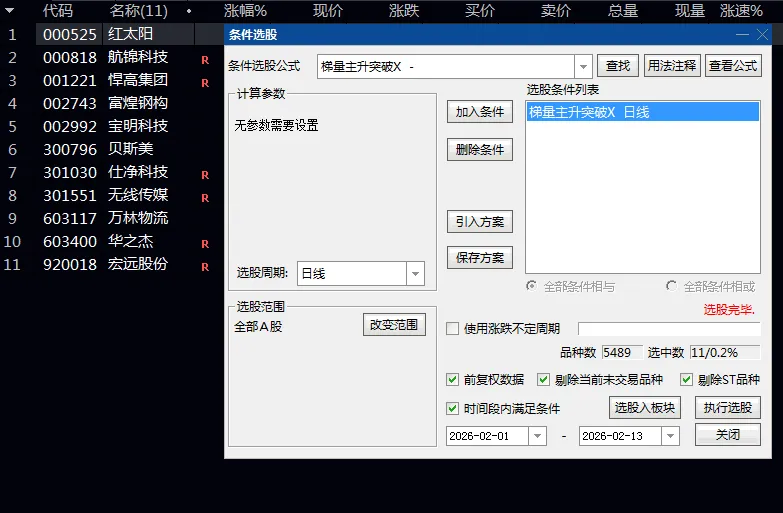Image resolution: width=783 pixels, height=513 pixels.
Task: Click the R marker beside 华之杰
Action: (205, 244)
